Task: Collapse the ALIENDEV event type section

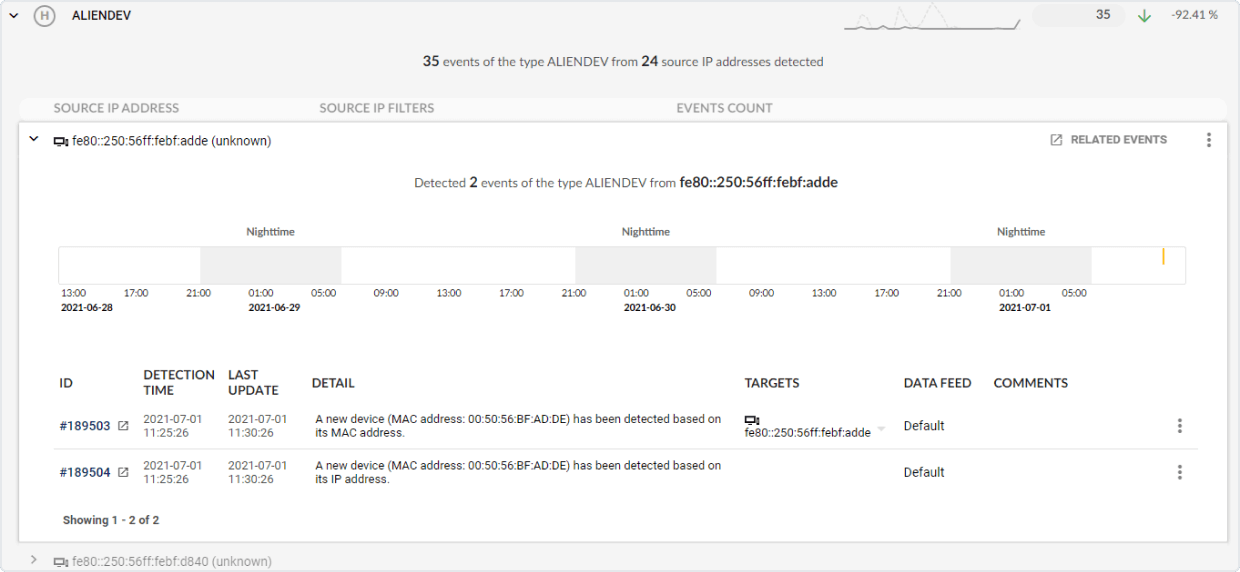Action: 12,16
